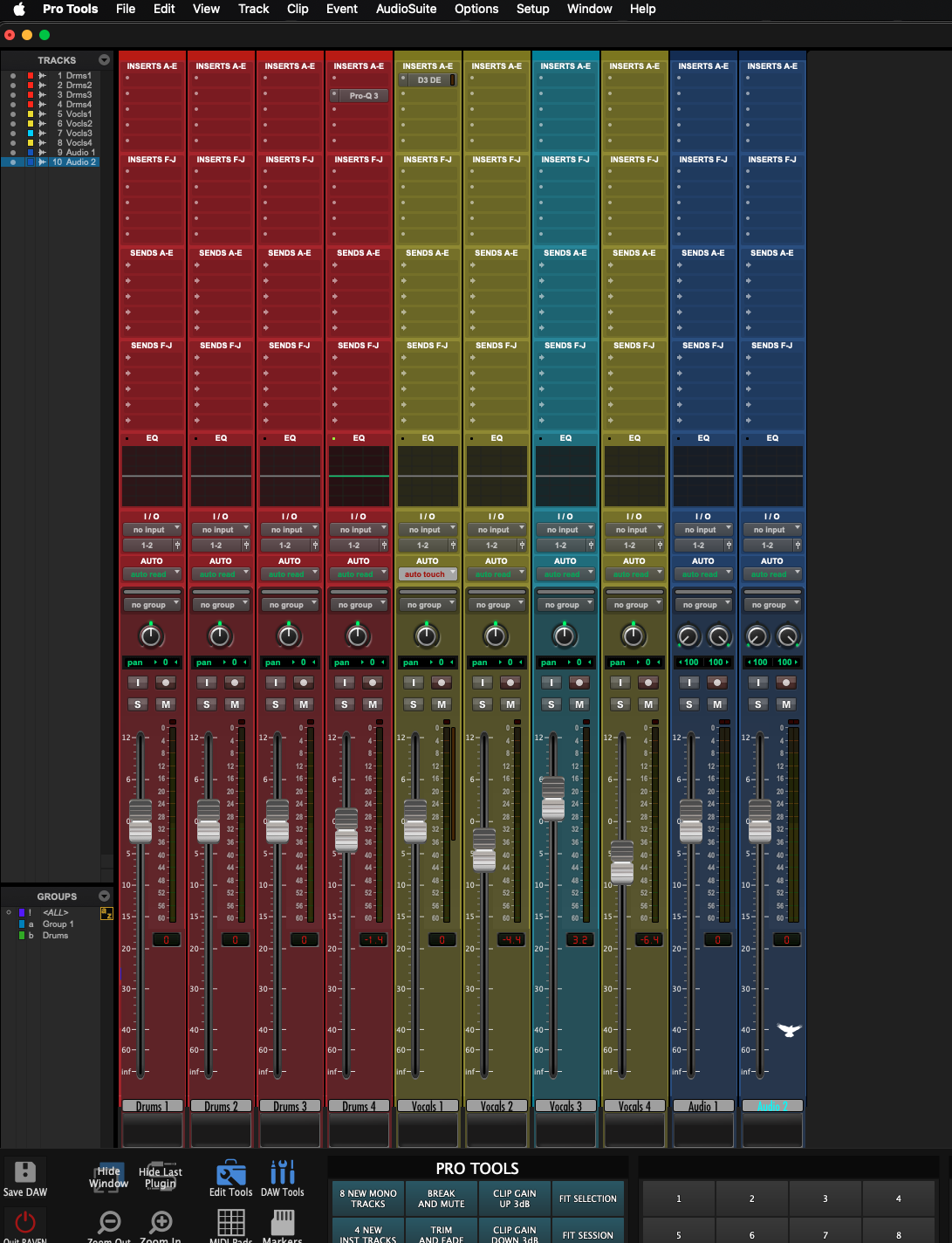The image size is (952, 1243).
Task: Click the Hide Window icon
Action: (x=108, y=1177)
